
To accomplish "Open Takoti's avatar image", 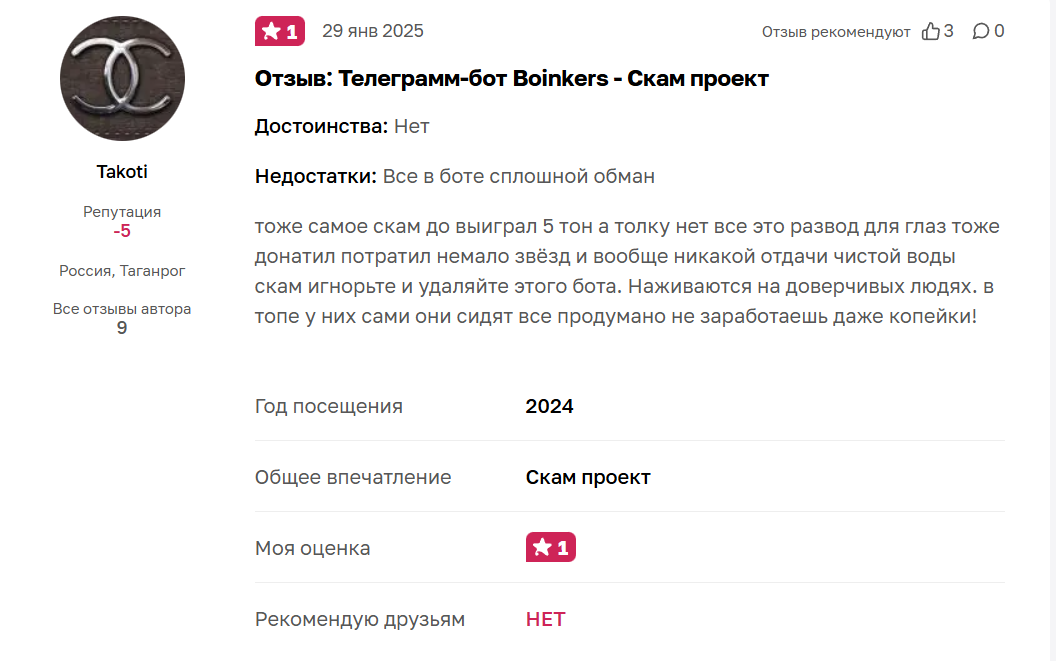I will click(x=122, y=78).
